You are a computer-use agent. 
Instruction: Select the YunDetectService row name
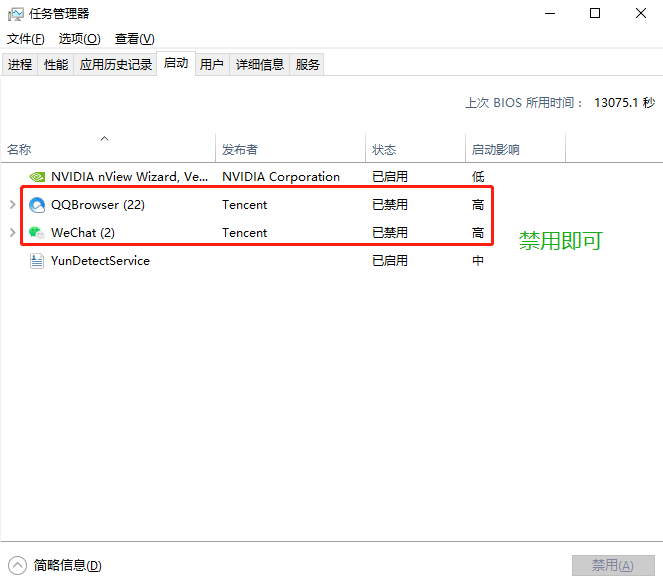100,261
